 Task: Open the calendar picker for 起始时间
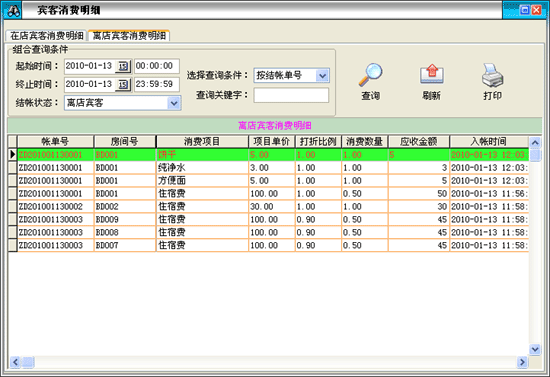[123, 66]
